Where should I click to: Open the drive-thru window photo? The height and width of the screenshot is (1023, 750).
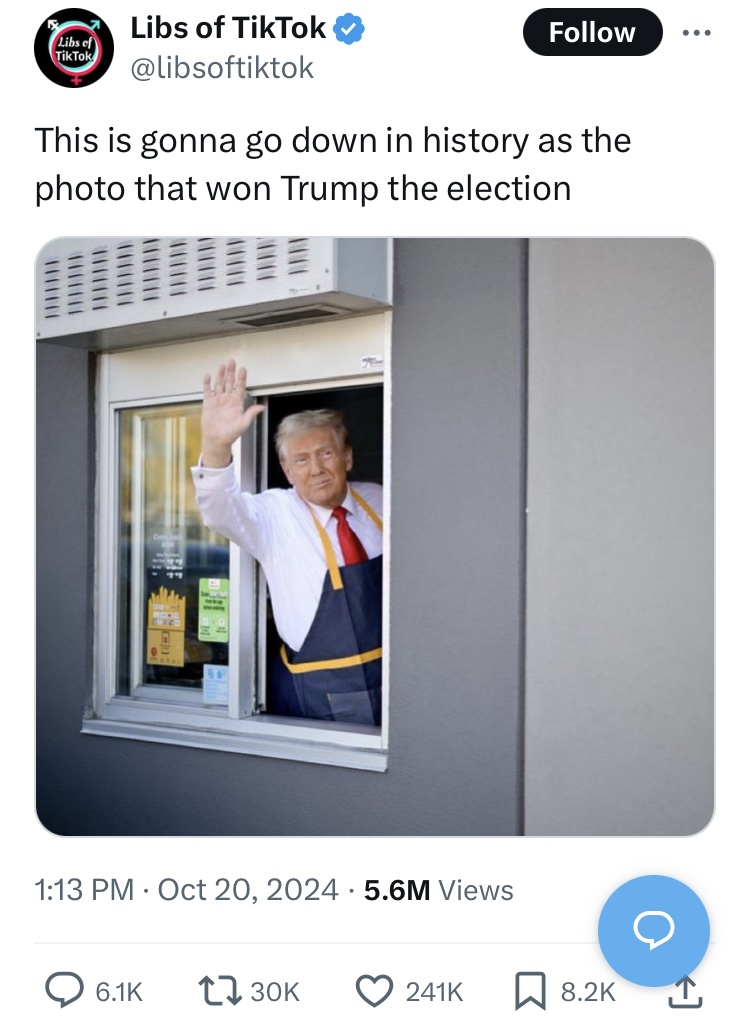374,536
